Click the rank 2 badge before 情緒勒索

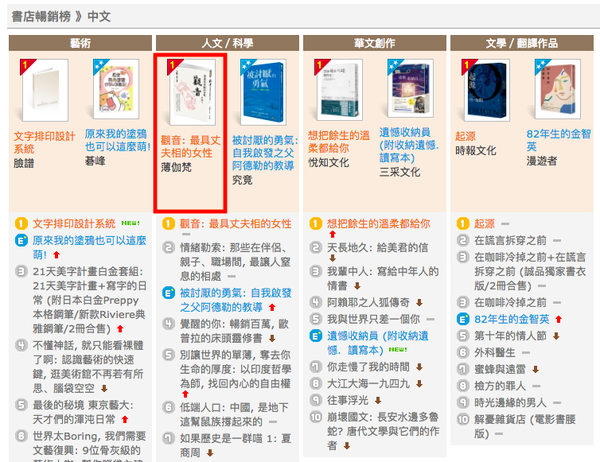(x=168, y=248)
